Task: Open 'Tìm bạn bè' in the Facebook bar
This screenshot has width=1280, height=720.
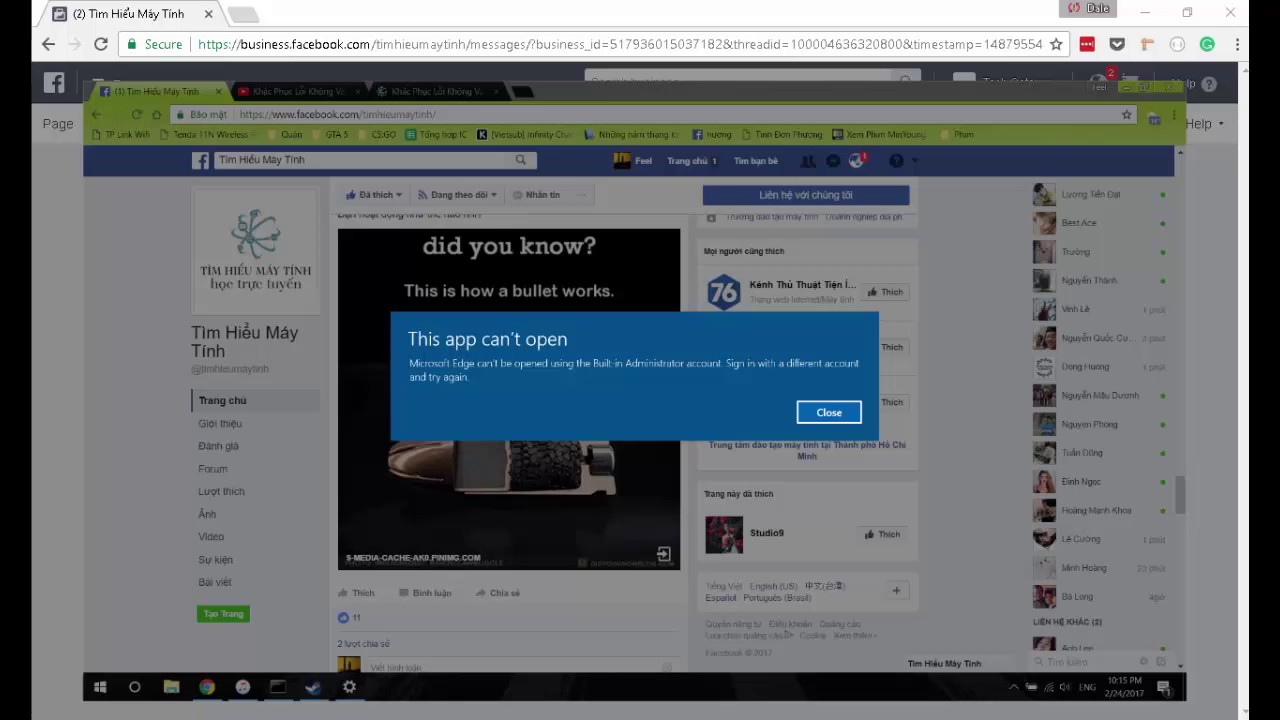Action: [756, 161]
